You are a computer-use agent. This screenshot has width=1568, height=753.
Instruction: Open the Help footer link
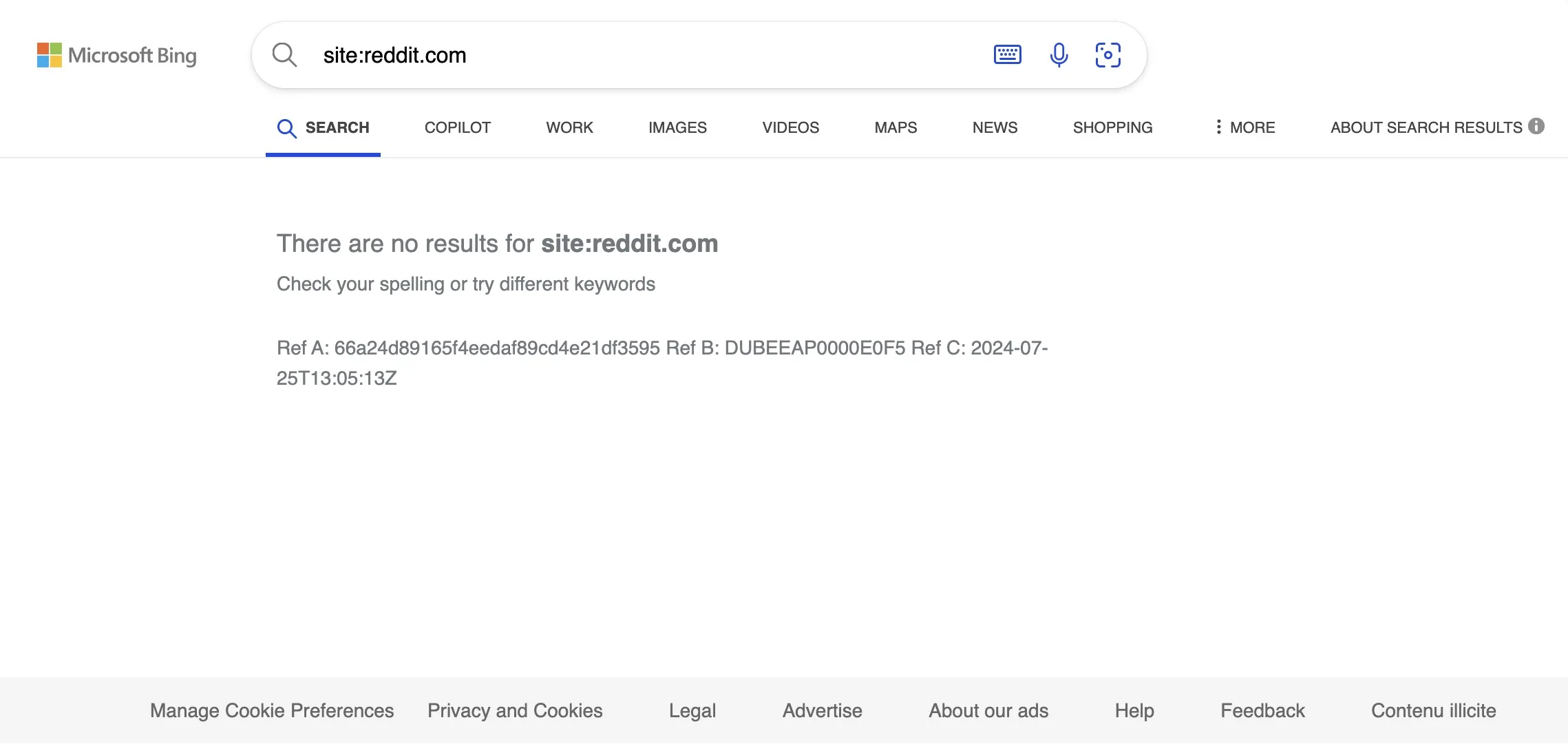click(x=1134, y=710)
